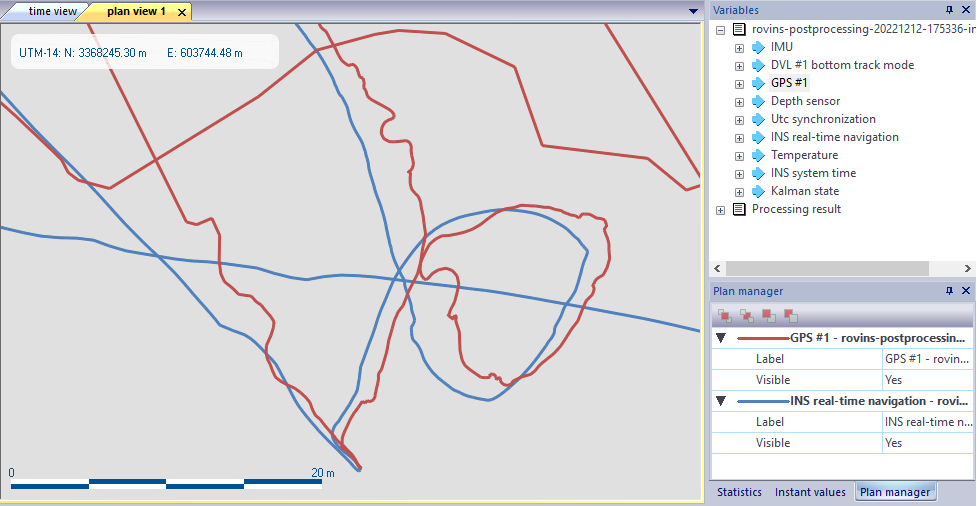Toggle the Visible value for GPS #1 track
The width and height of the screenshot is (977, 506).
point(927,380)
